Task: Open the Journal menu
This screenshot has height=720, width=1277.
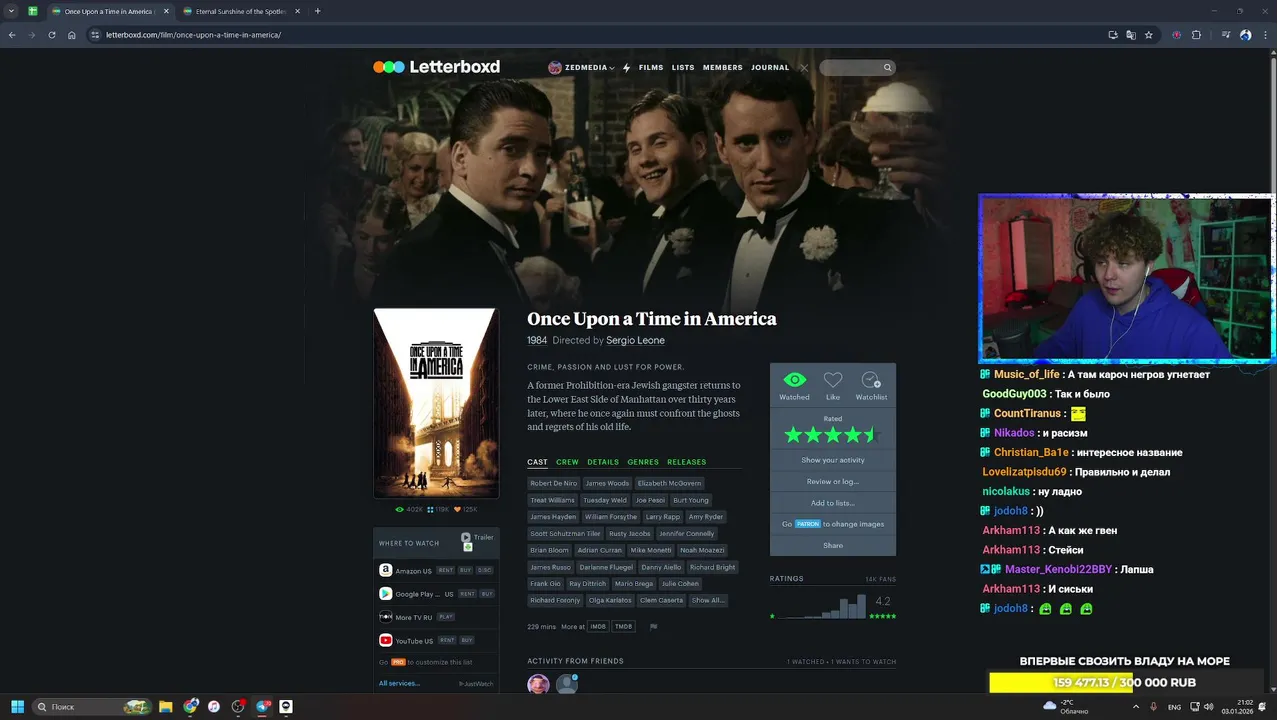Action: point(770,68)
